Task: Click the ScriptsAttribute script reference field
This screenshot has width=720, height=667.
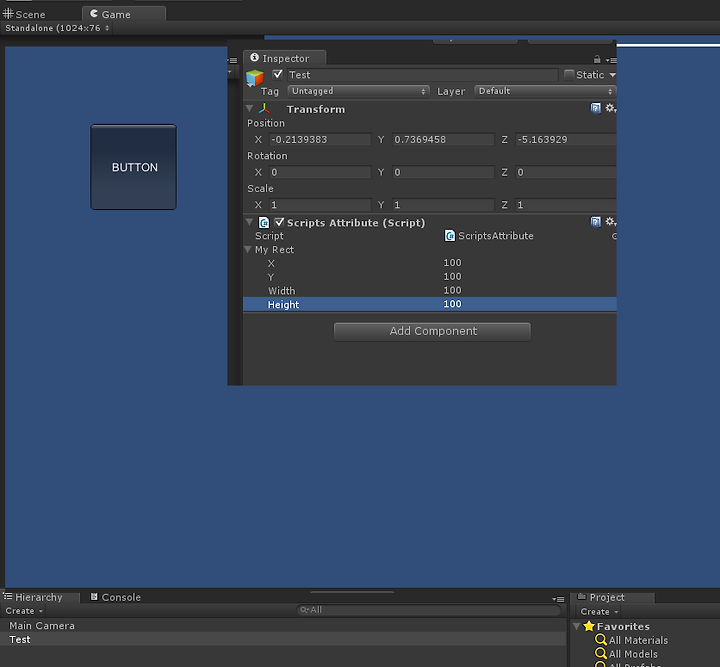Action: pos(528,236)
